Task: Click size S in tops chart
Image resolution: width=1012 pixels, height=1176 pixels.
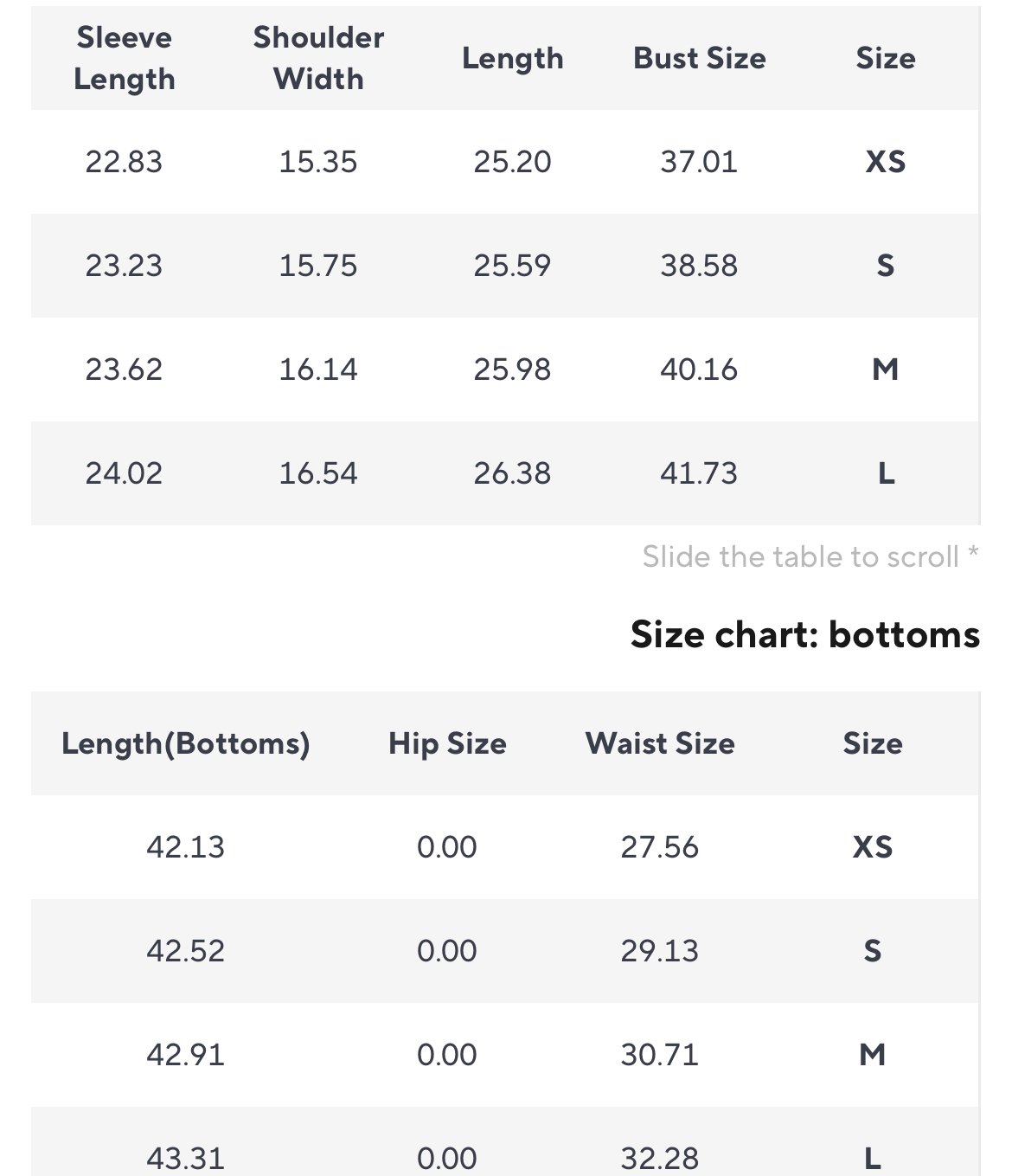Action: pyautogui.click(x=886, y=266)
